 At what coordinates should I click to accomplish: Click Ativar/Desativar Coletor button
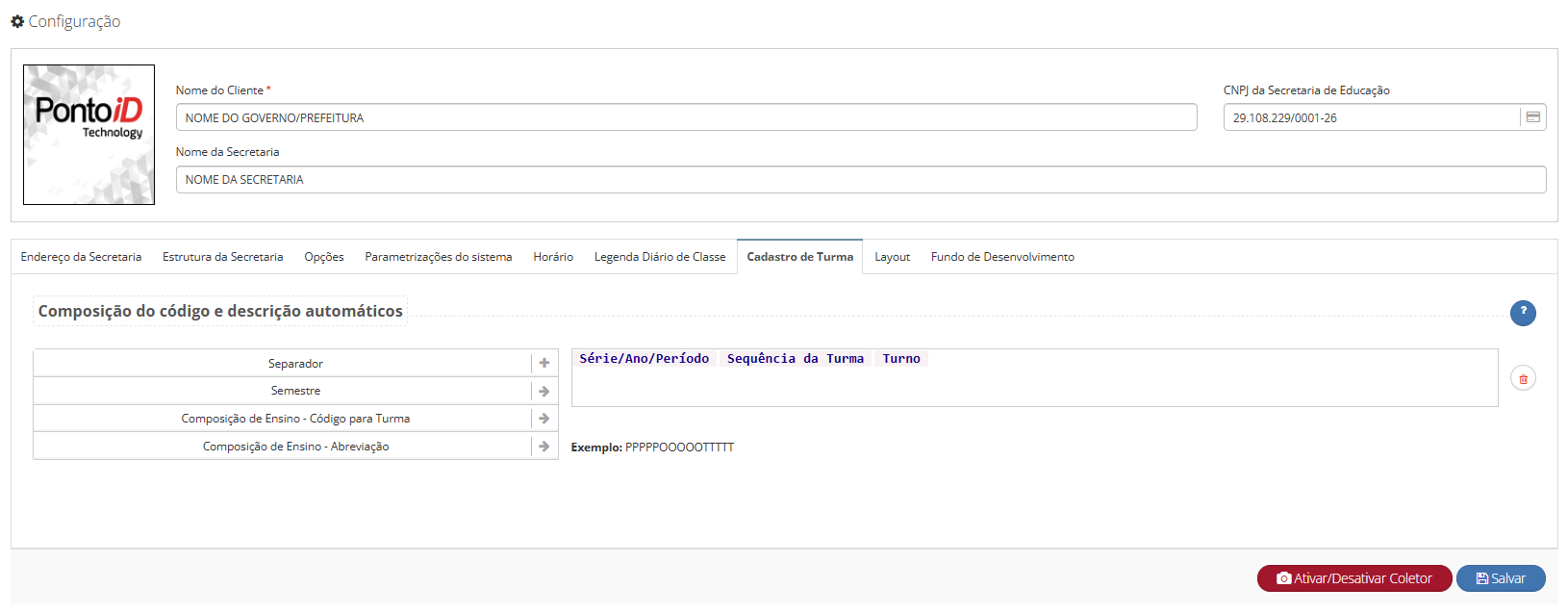[1354, 578]
